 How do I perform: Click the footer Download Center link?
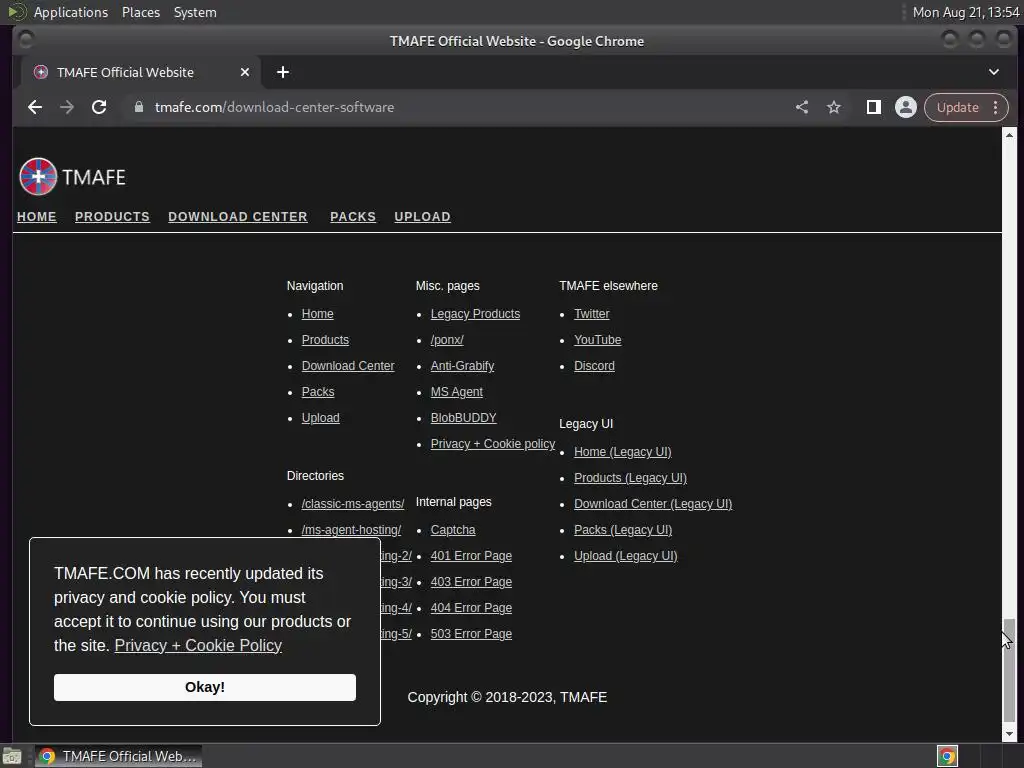click(x=348, y=366)
